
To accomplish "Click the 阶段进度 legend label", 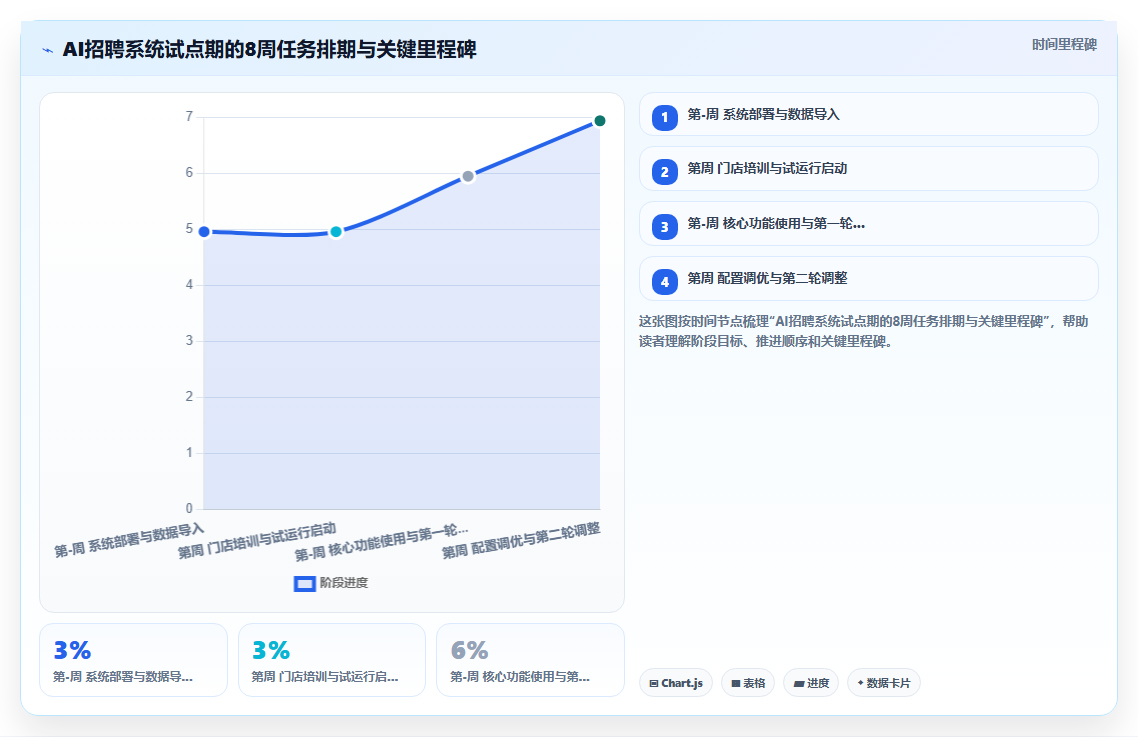I will [344, 583].
